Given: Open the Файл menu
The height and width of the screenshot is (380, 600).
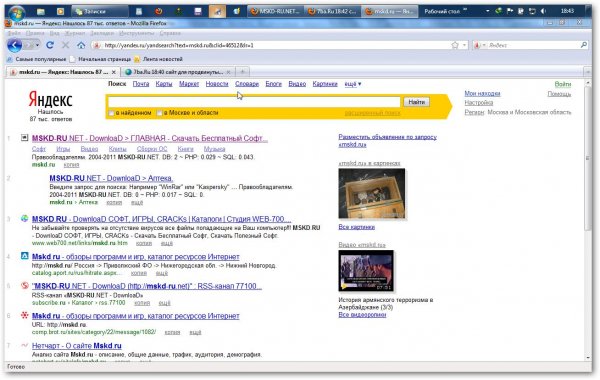Looking at the screenshot, I should [14, 33].
